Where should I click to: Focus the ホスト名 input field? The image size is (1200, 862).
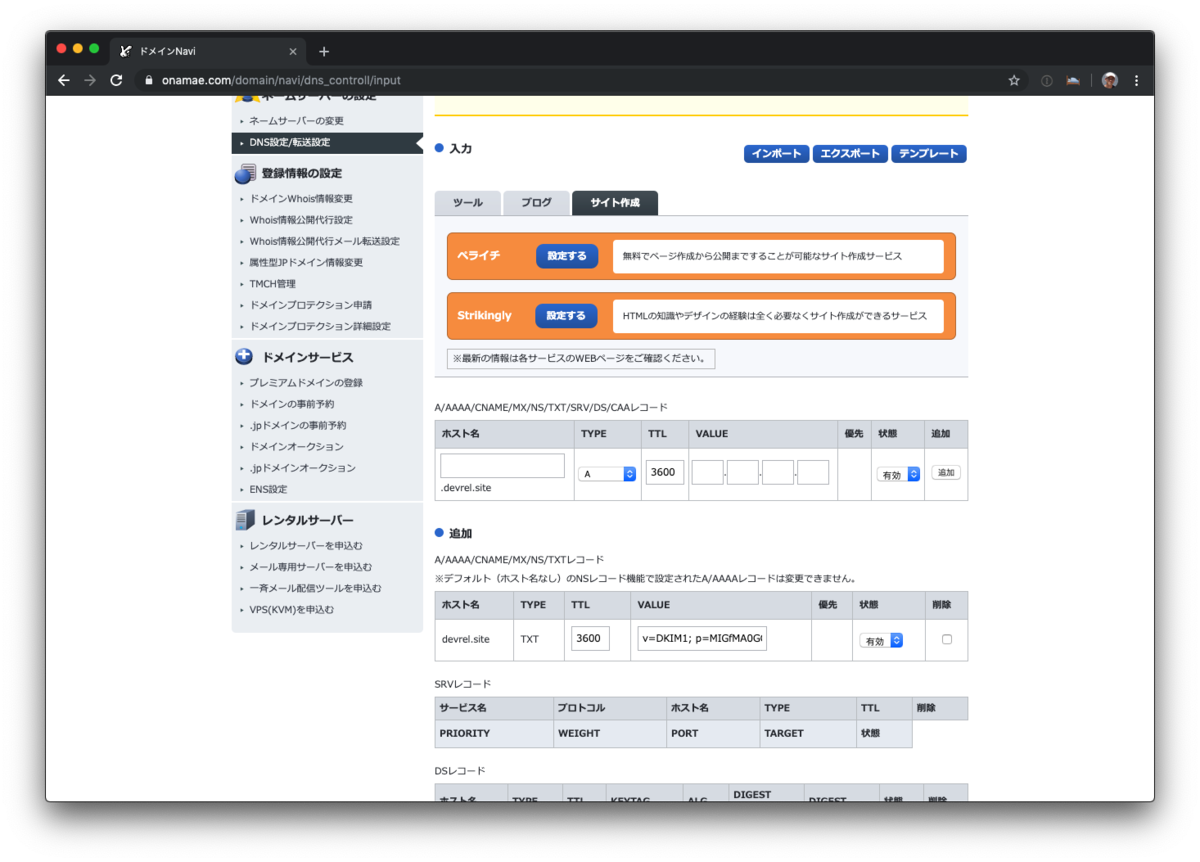pyautogui.click(x=502, y=465)
